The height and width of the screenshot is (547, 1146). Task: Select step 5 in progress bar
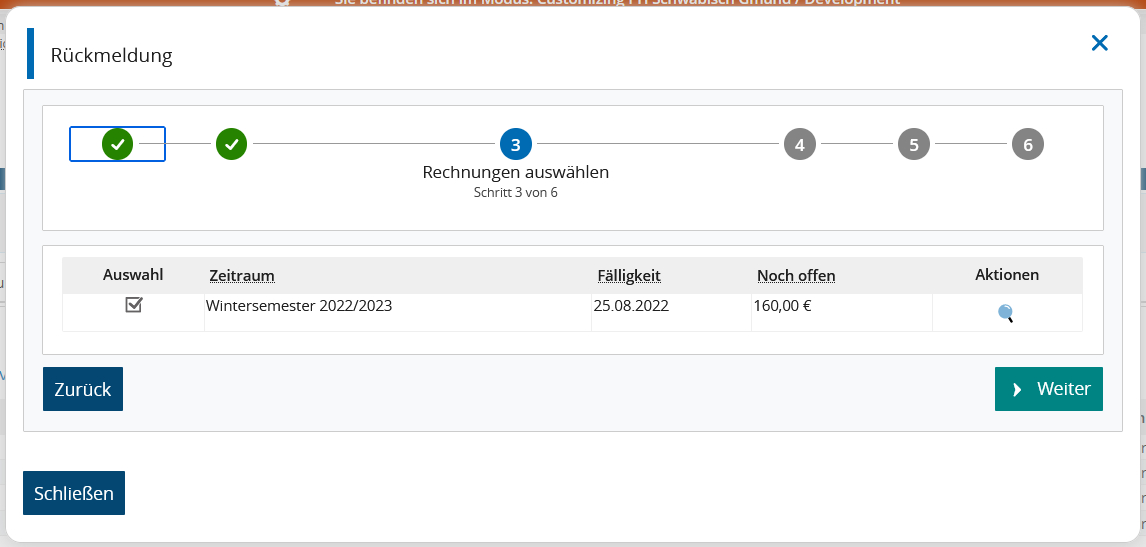pos(913,144)
